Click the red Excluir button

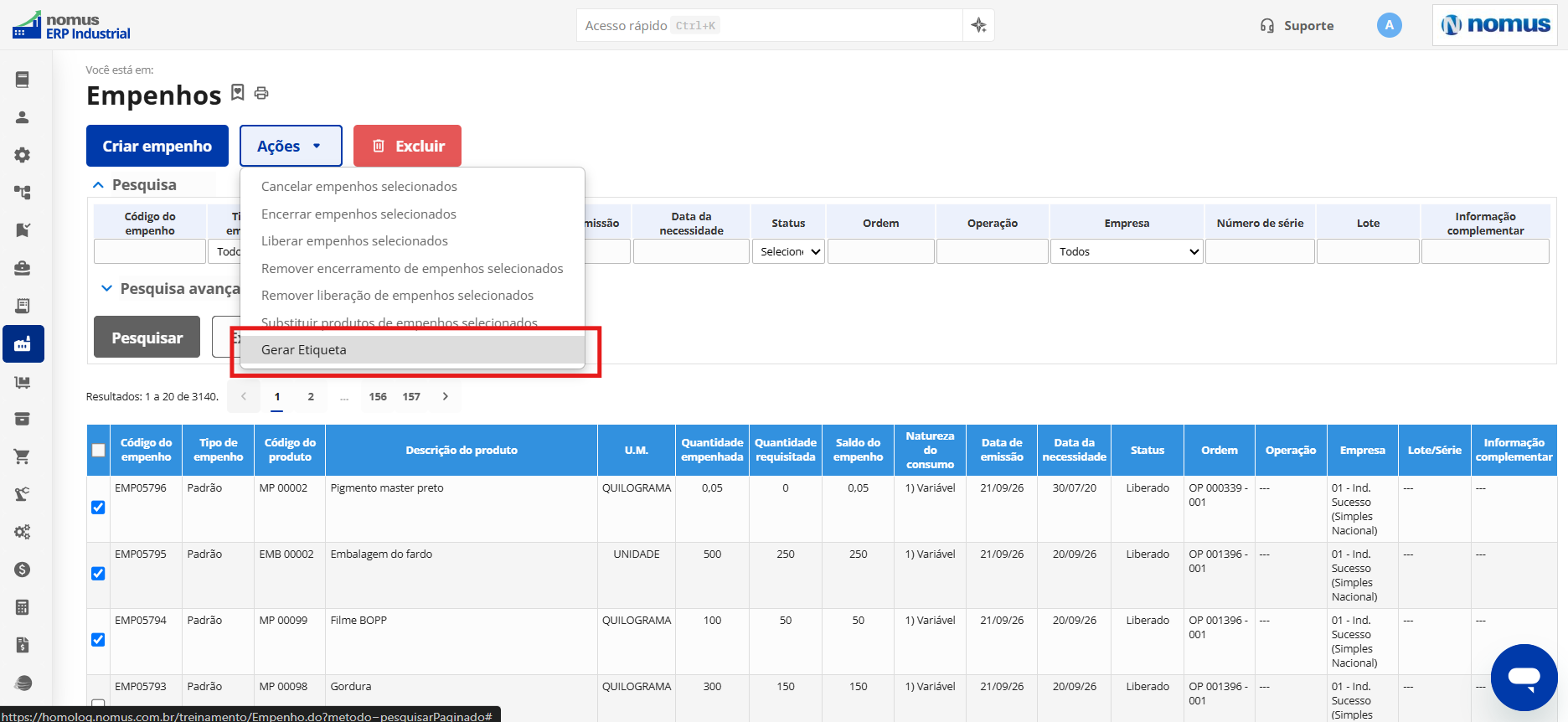tap(407, 146)
